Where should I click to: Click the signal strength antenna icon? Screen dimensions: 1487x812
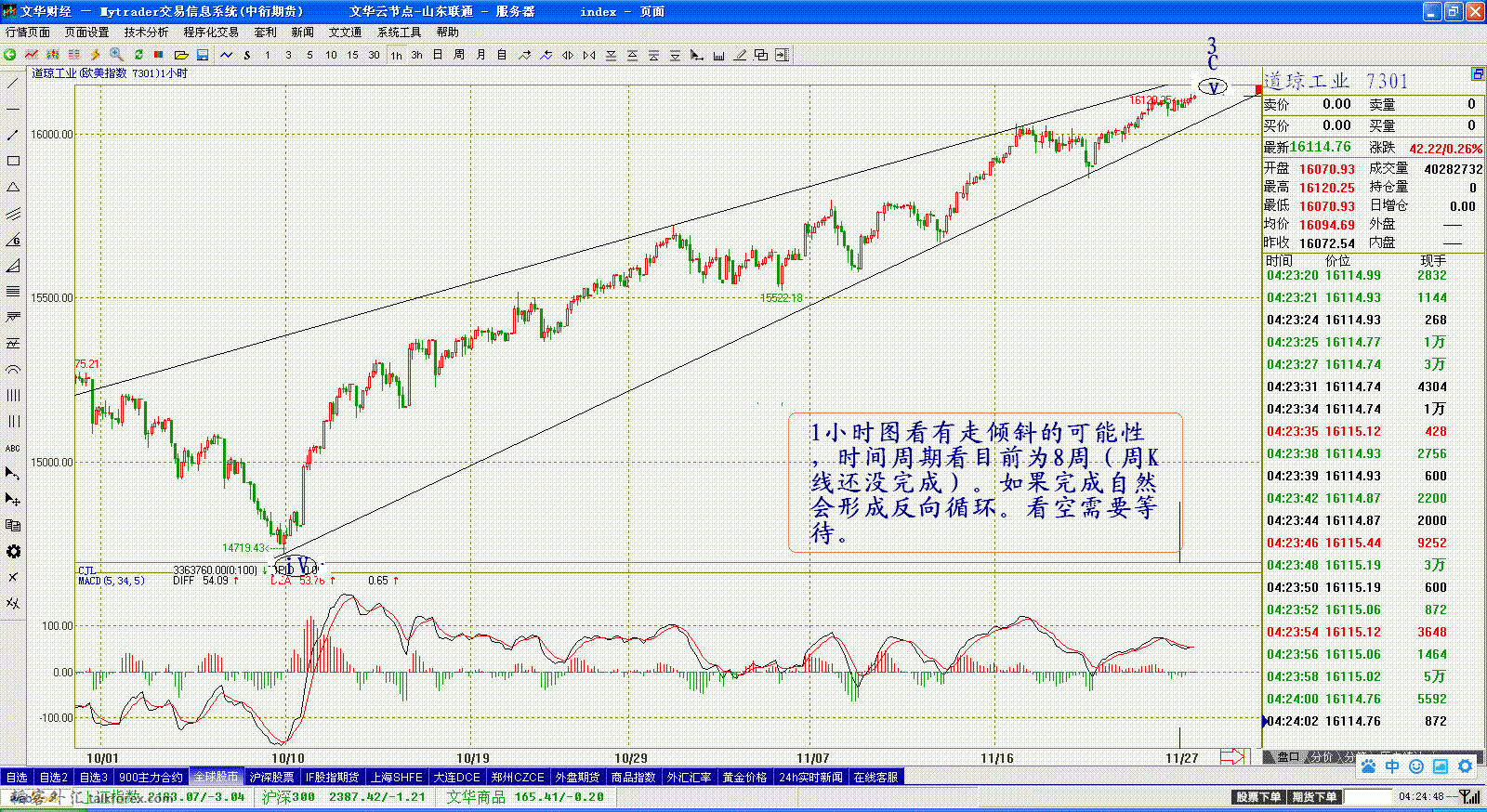point(1470,796)
